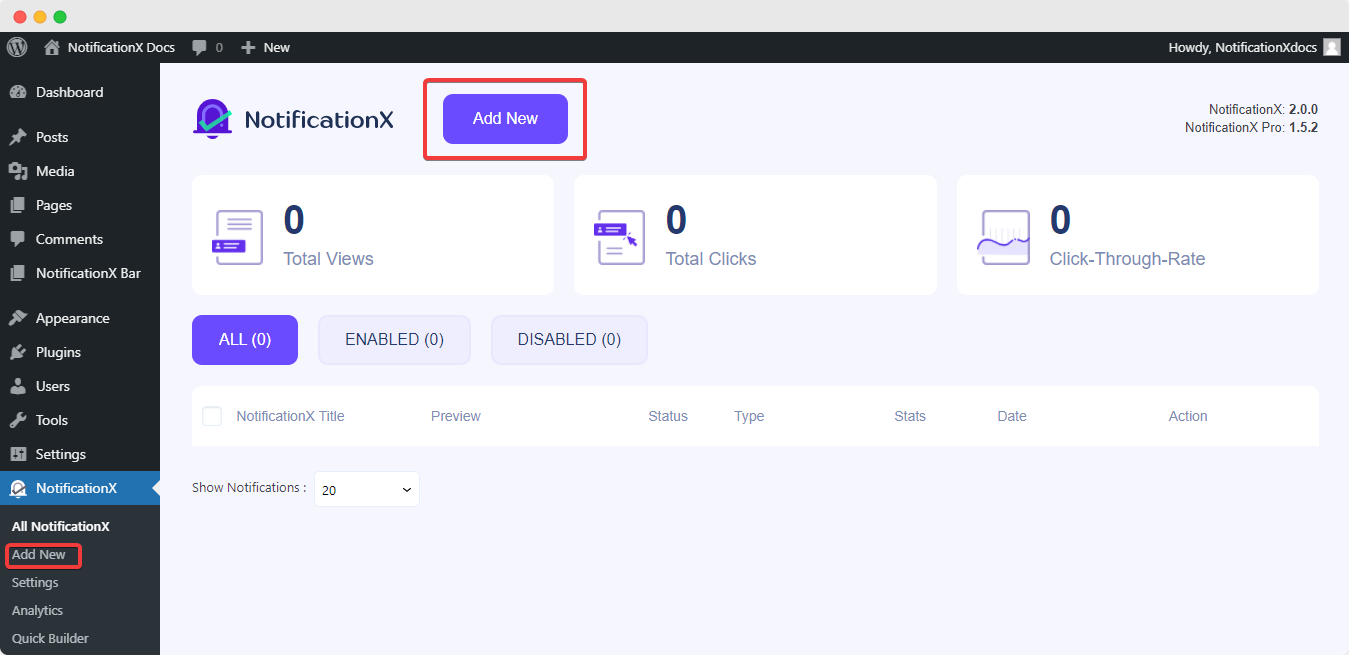Click the Total Views label
Screen dimensions: 1349x655
point(328,259)
